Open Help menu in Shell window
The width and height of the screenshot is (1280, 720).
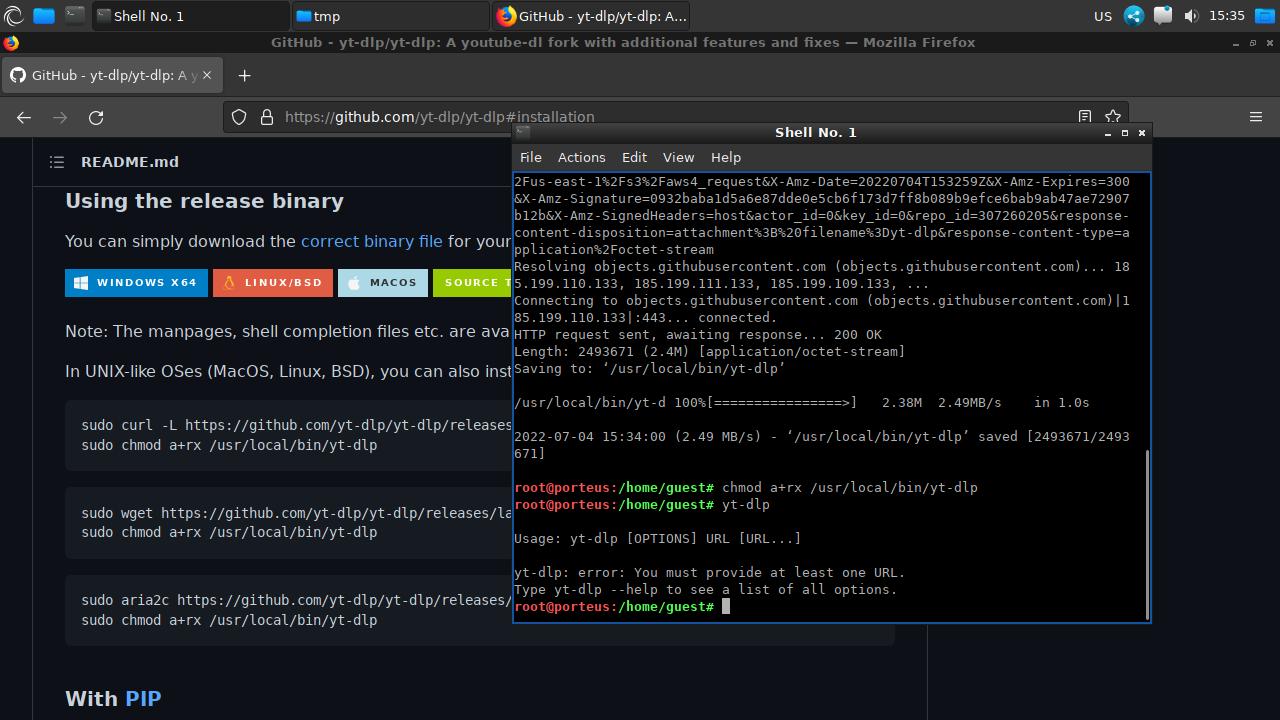pyautogui.click(x=726, y=157)
